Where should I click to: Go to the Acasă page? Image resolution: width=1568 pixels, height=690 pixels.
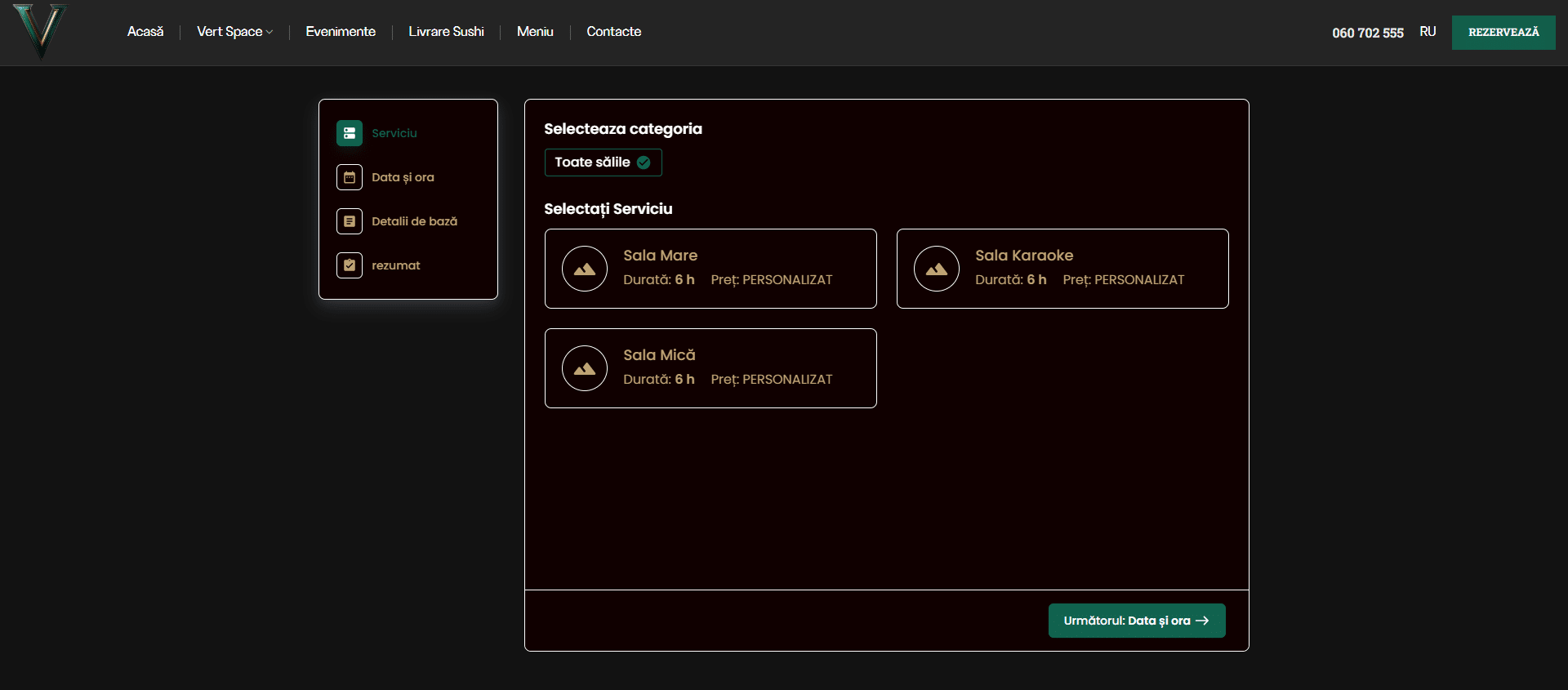tap(145, 32)
